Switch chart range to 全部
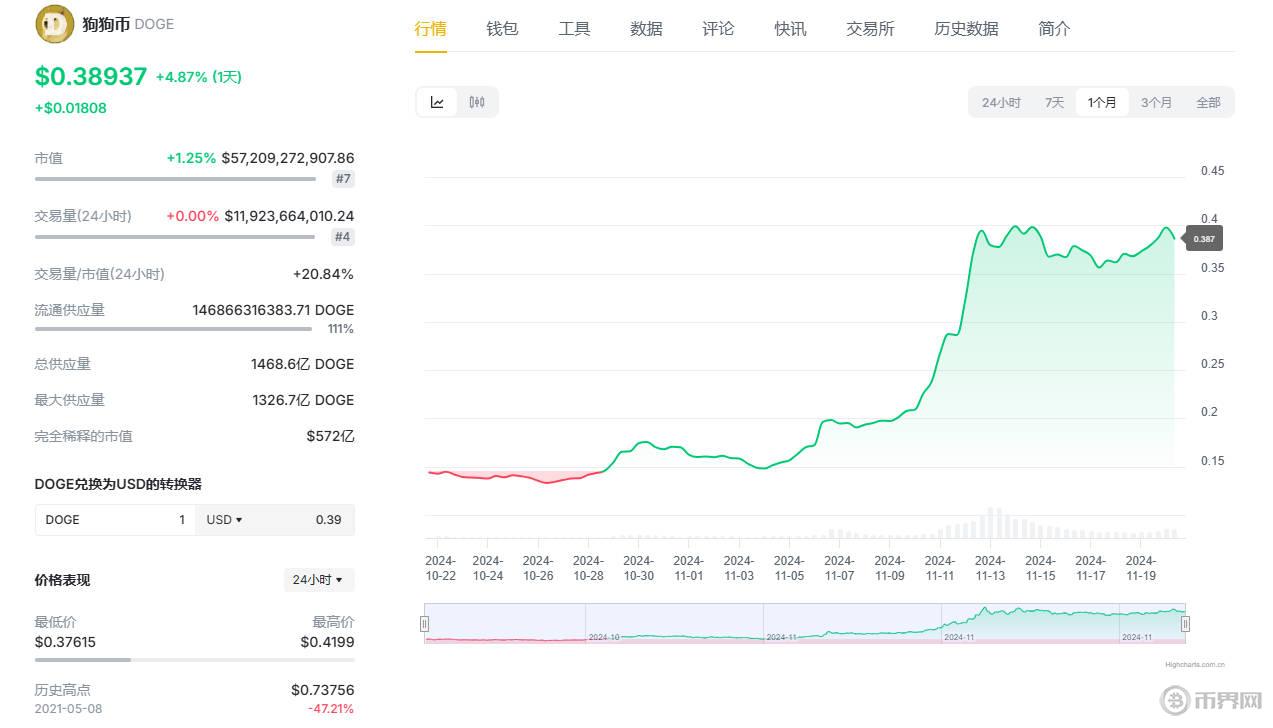The width and height of the screenshot is (1273, 728). point(1207,101)
